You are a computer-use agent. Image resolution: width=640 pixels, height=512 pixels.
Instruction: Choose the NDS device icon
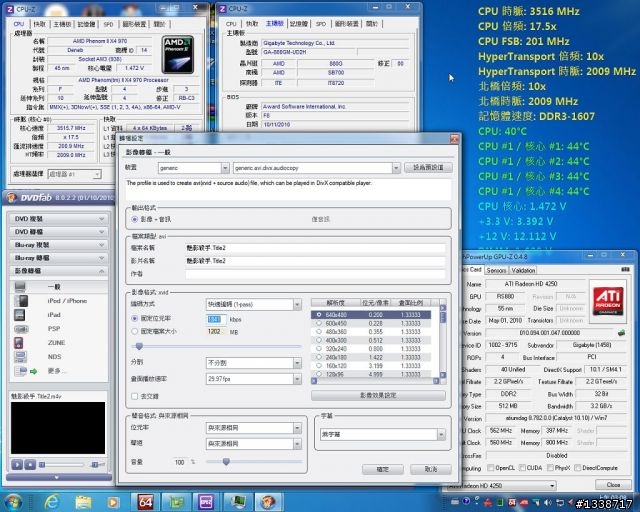(20, 356)
